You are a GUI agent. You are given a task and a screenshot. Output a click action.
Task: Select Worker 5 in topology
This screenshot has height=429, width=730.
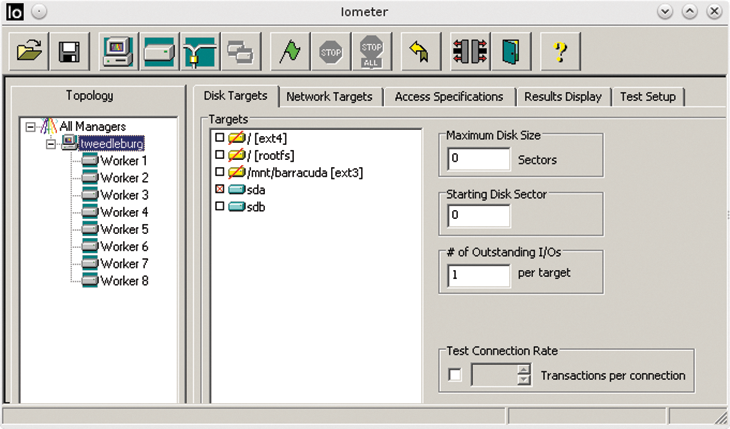[124, 230]
